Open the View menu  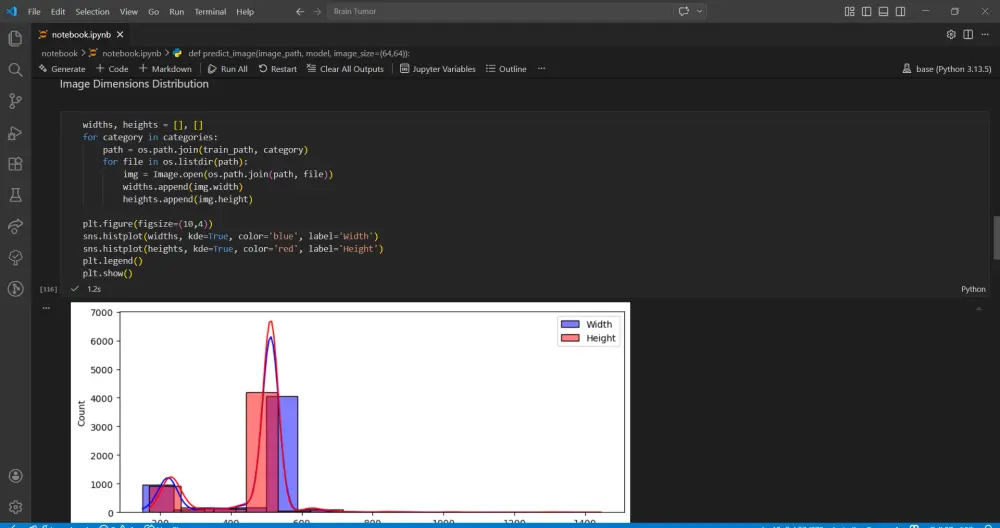click(129, 11)
